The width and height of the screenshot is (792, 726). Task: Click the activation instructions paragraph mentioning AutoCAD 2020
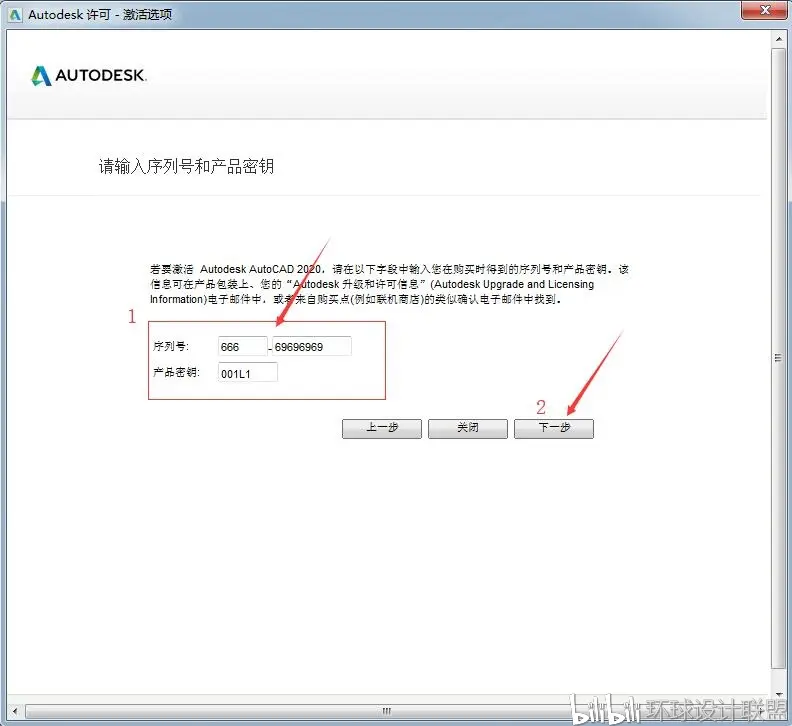pyautogui.click(x=389, y=284)
